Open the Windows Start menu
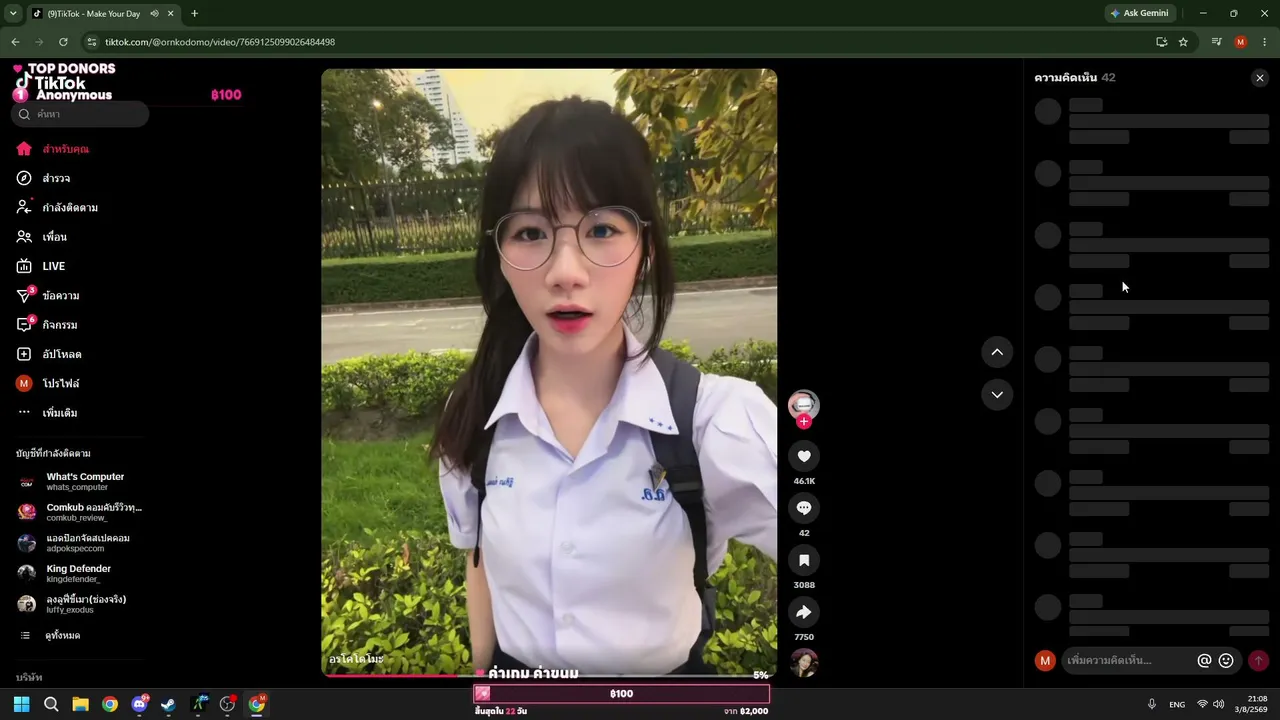Screen dimensions: 1280x720 point(21,704)
